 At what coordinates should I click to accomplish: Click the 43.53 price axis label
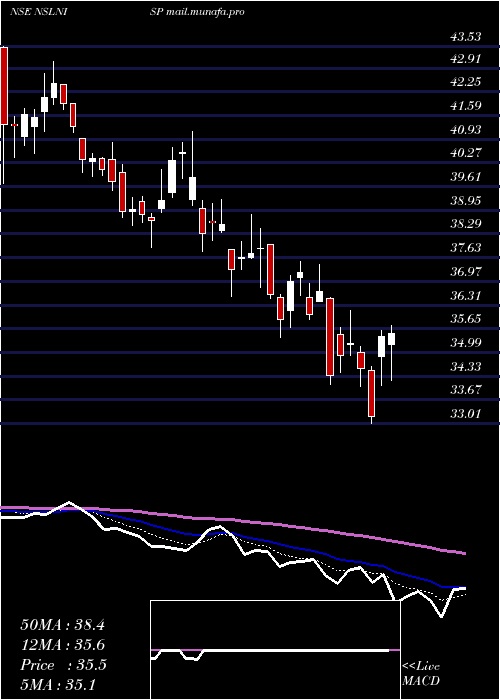tap(466, 37)
